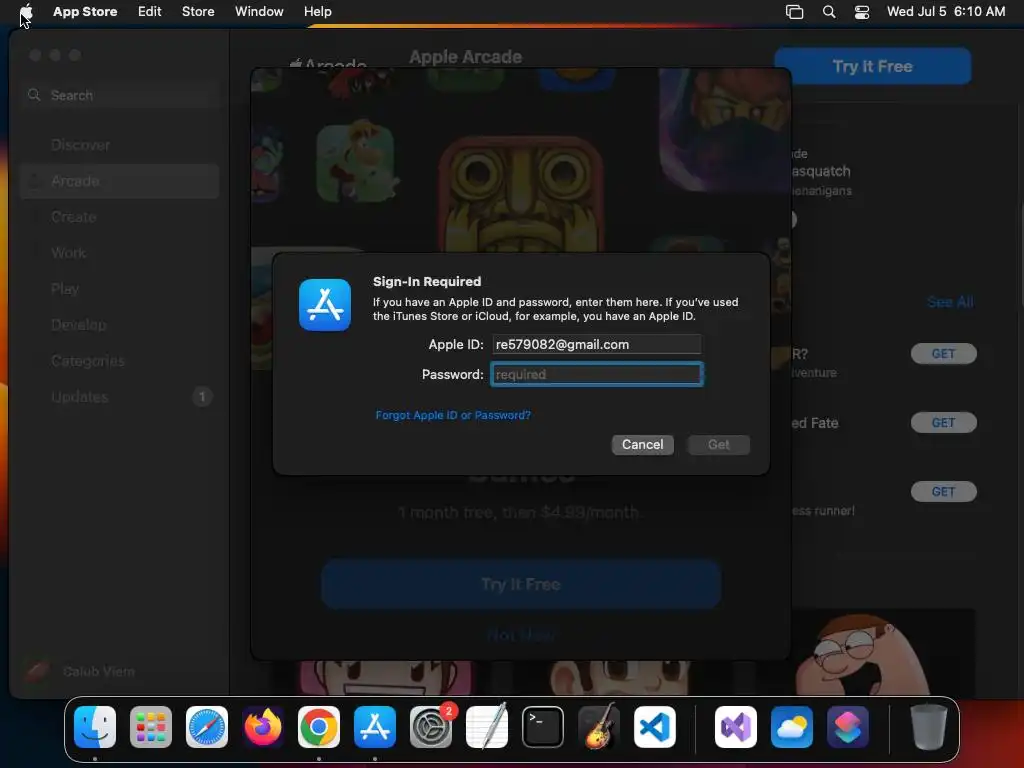1024x768 pixels.
Task: Select Updates in the sidebar
Action: [120, 396]
